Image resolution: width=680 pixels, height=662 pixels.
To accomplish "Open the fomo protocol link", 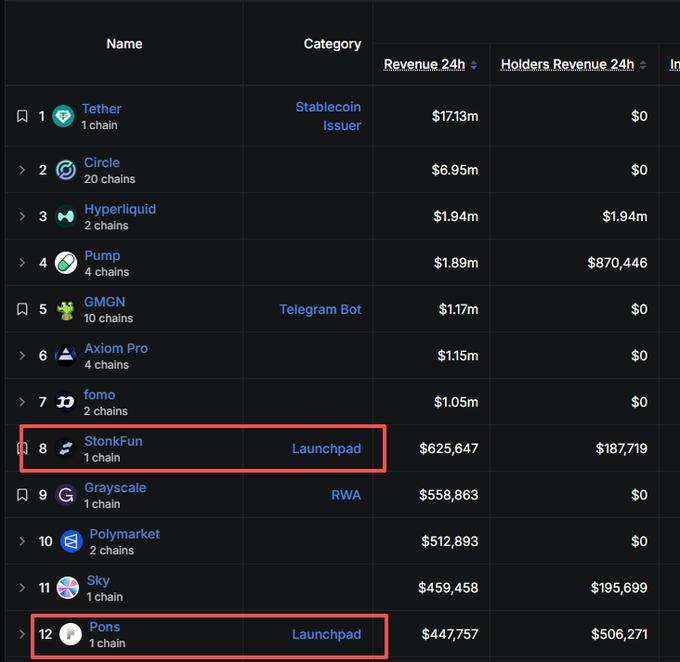I will click(99, 395).
